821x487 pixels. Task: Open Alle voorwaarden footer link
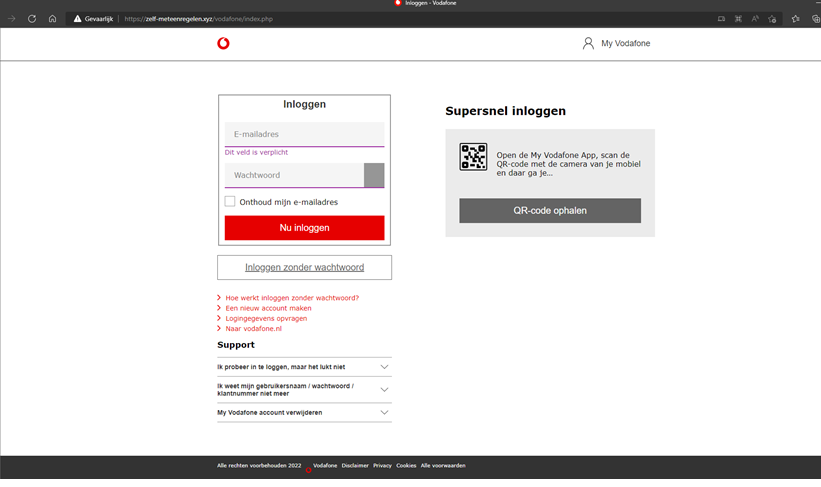coord(443,466)
